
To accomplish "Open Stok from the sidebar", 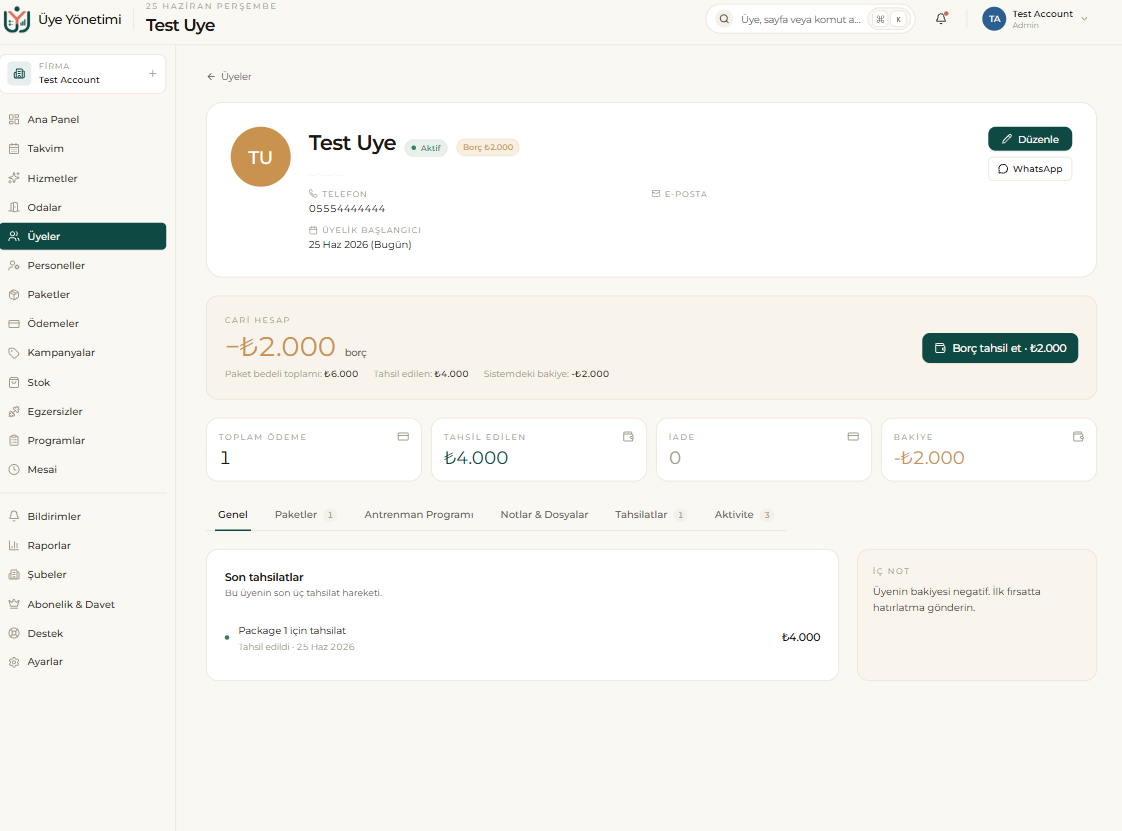I will [83, 382].
